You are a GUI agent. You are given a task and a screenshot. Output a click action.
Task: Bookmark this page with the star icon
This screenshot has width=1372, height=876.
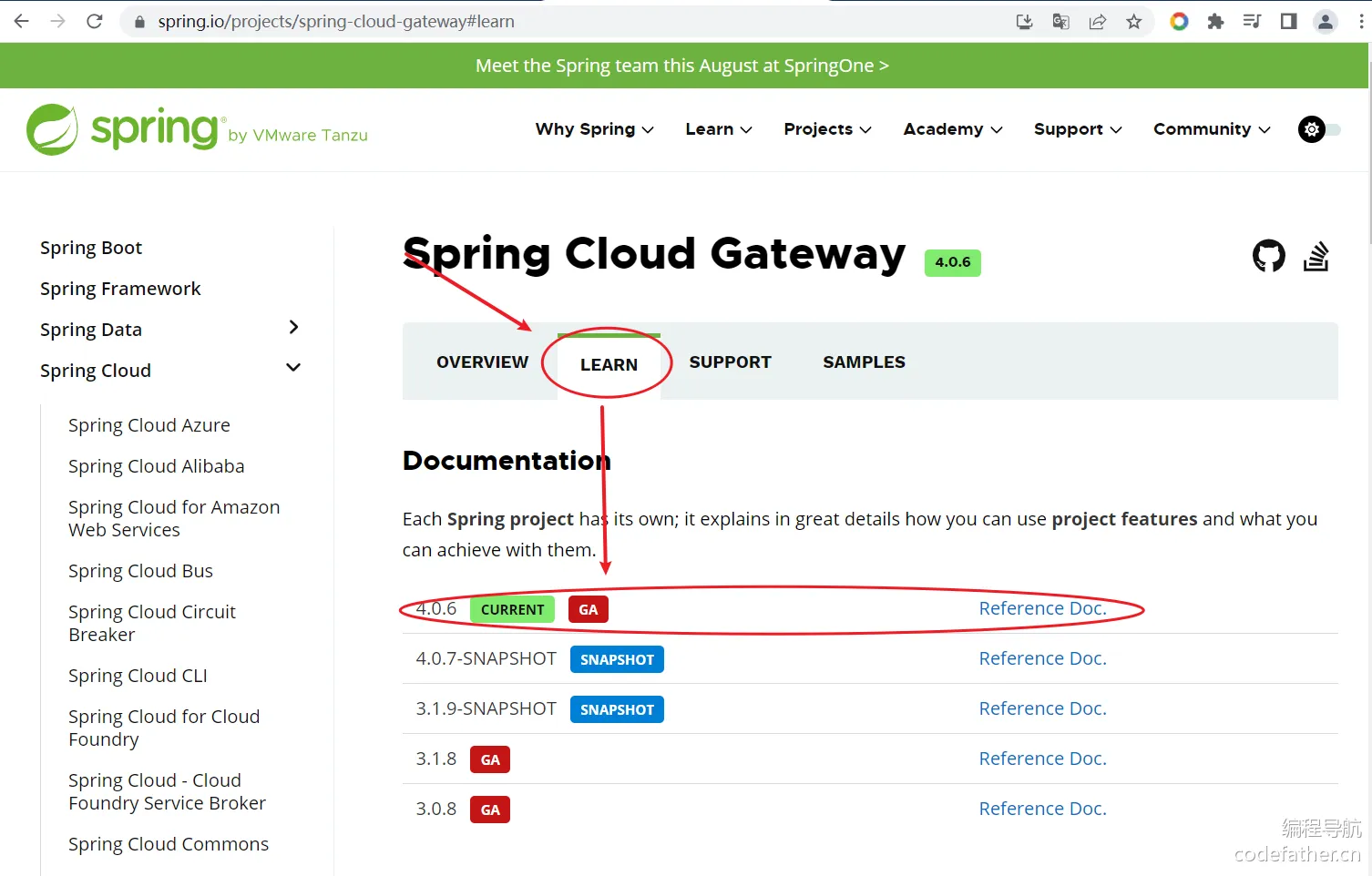(x=1134, y=22)
